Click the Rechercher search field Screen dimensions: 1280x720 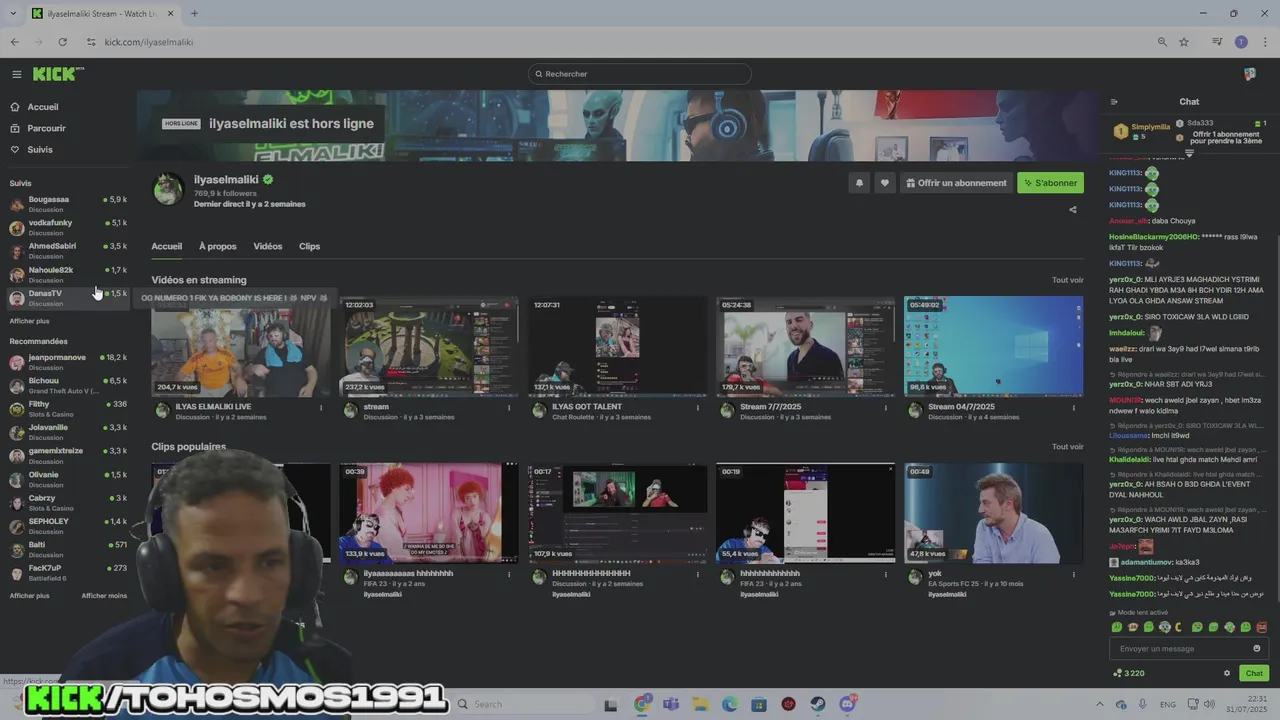point(640,74)
